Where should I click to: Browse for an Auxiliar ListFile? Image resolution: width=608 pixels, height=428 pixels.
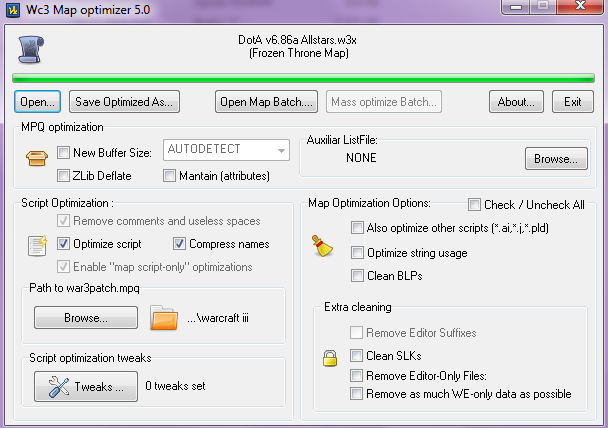pos(556,159)
